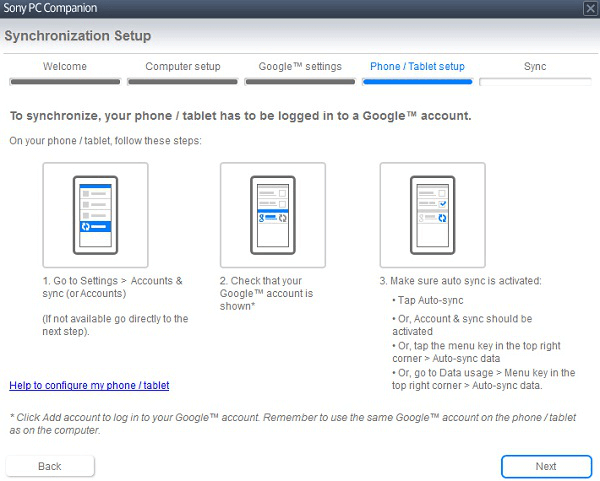Select the Sync step tab
Image resolution: width=600 pixels, height=481 pixels.
coord(535,66)
